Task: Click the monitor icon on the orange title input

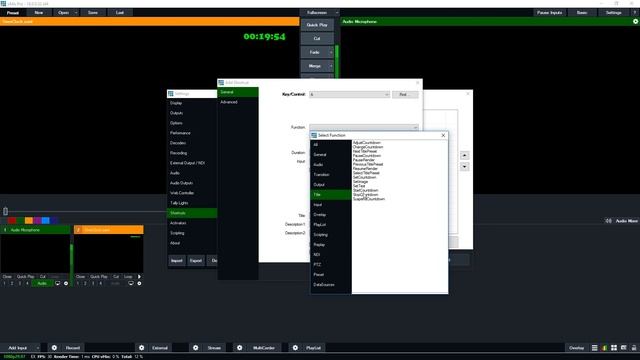Action: 131,283
